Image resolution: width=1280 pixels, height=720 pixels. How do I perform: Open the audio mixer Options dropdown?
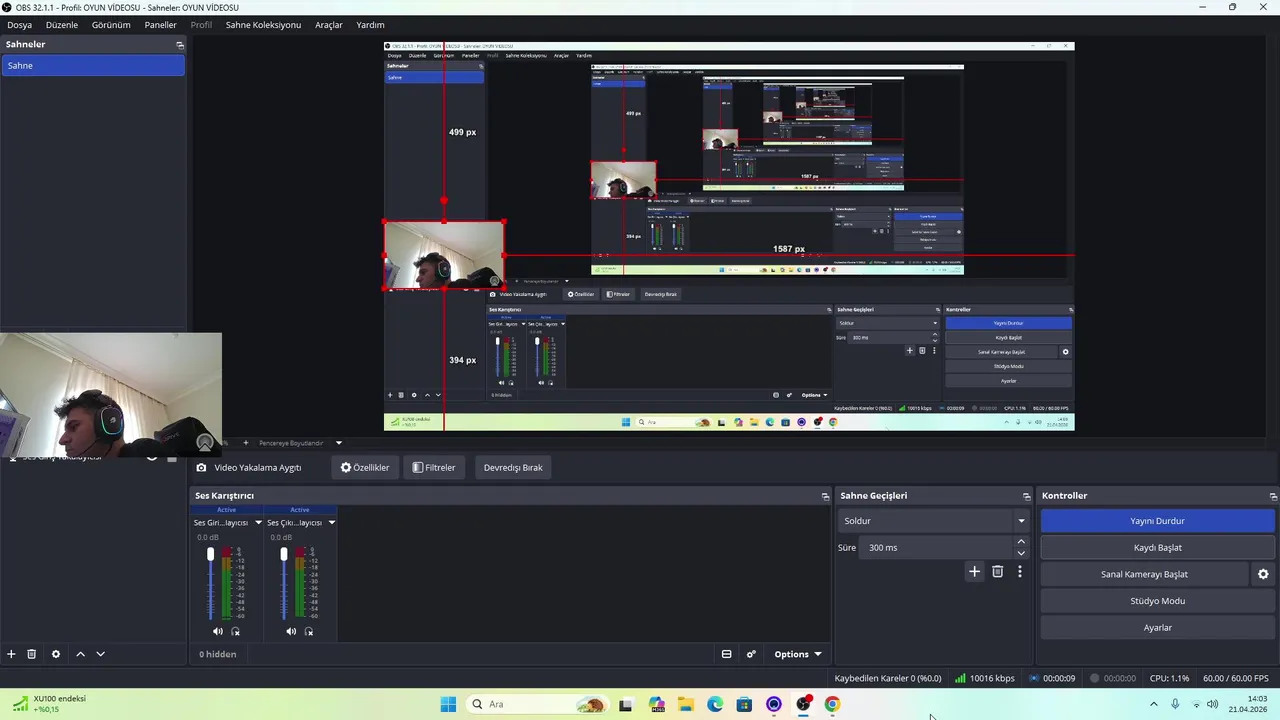(x=797, y=654)
